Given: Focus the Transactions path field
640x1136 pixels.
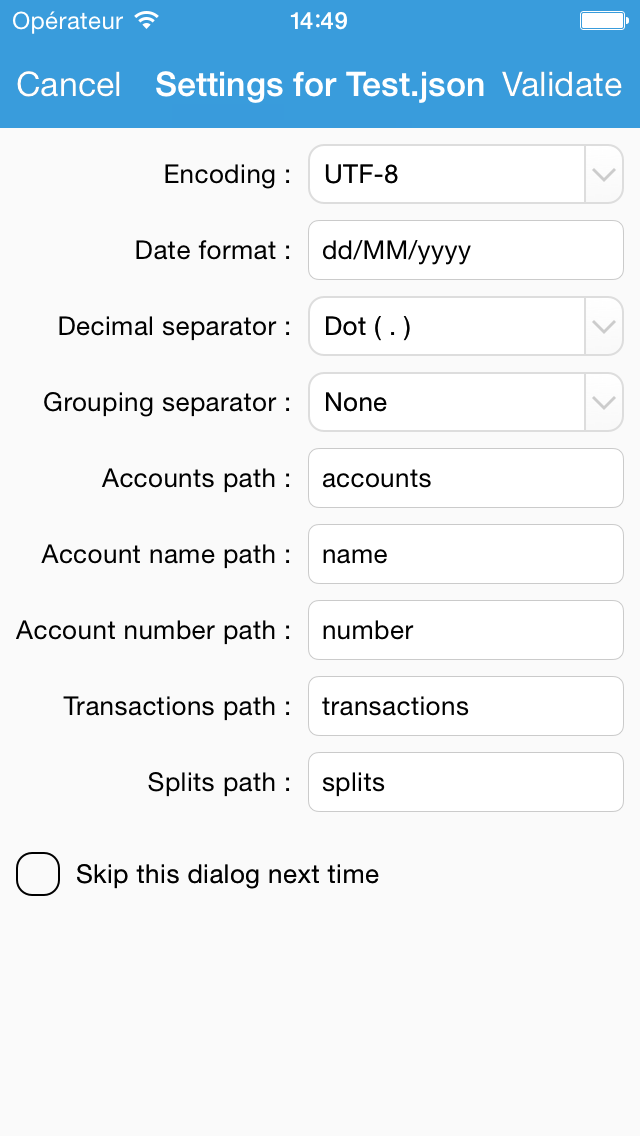Looking at the screenshot, I should tap(466, 706).
